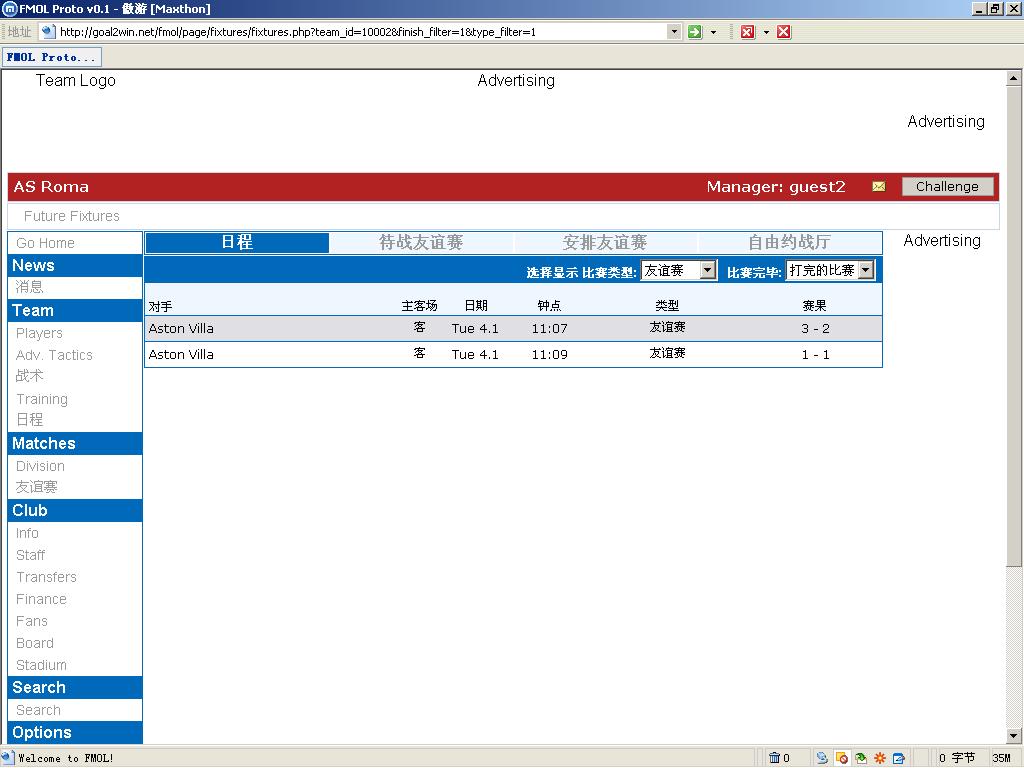The height and width of the screenshot is (768, 1024).
Task: Click the status bar page icon
Action: tap(7, 758)
